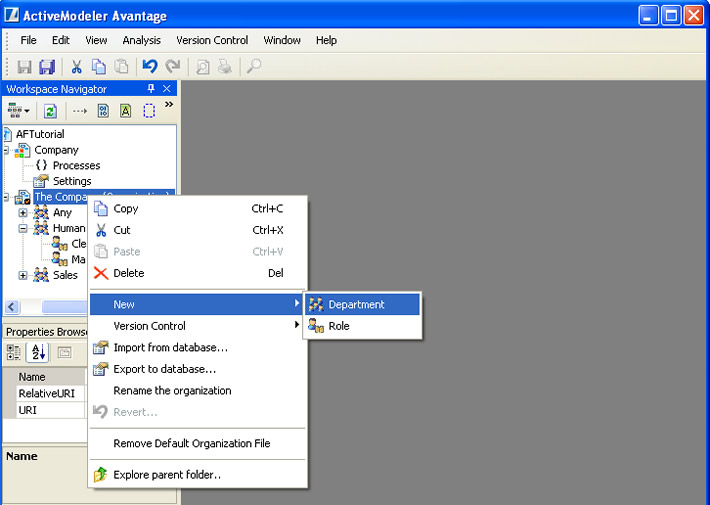Open the Help menu
This screenshot has width=710, height=505.
(x=326, y=40)
